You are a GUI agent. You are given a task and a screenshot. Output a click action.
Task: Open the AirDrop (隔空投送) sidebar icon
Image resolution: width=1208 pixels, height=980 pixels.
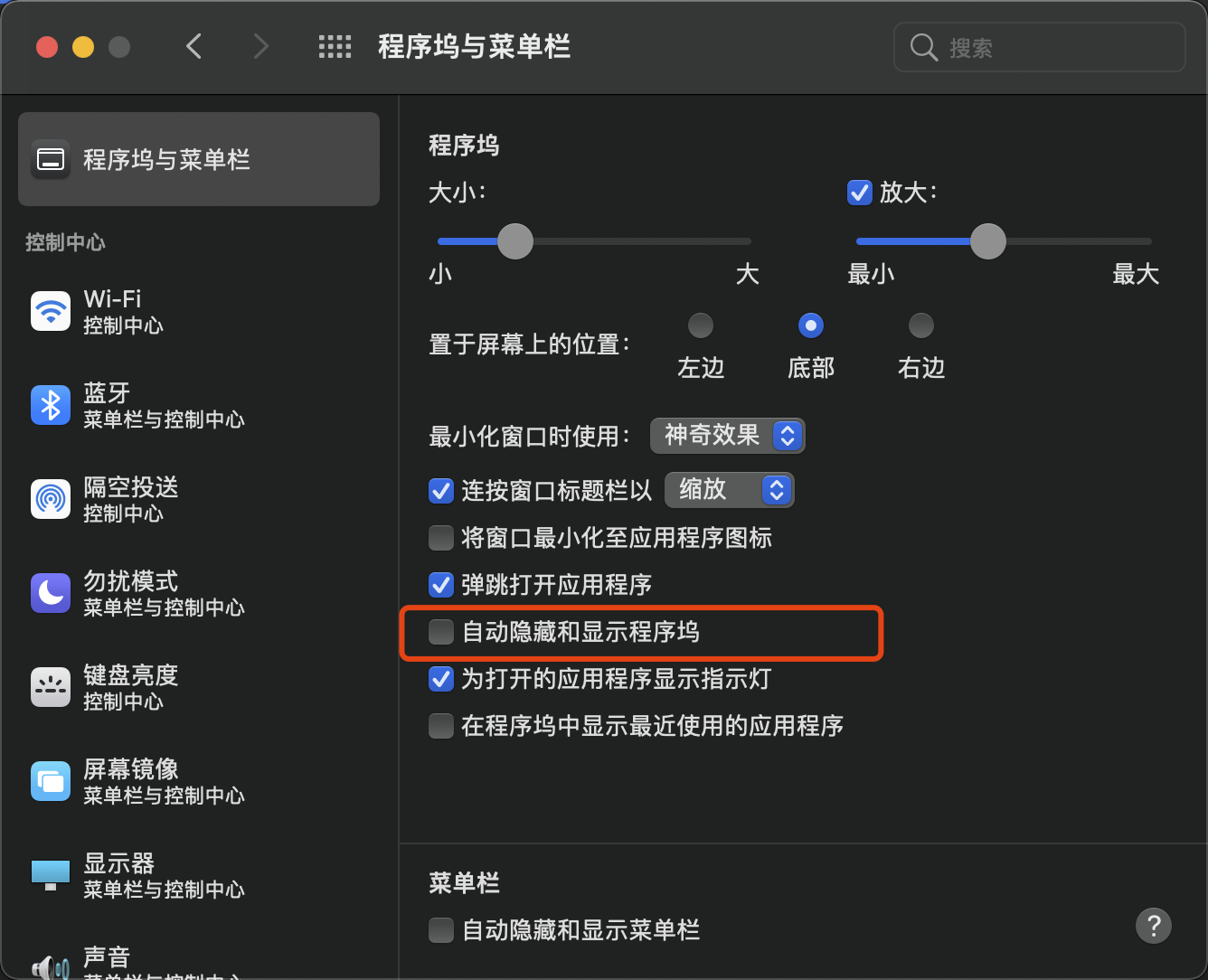pyautogui.click(x=51, y=500)
